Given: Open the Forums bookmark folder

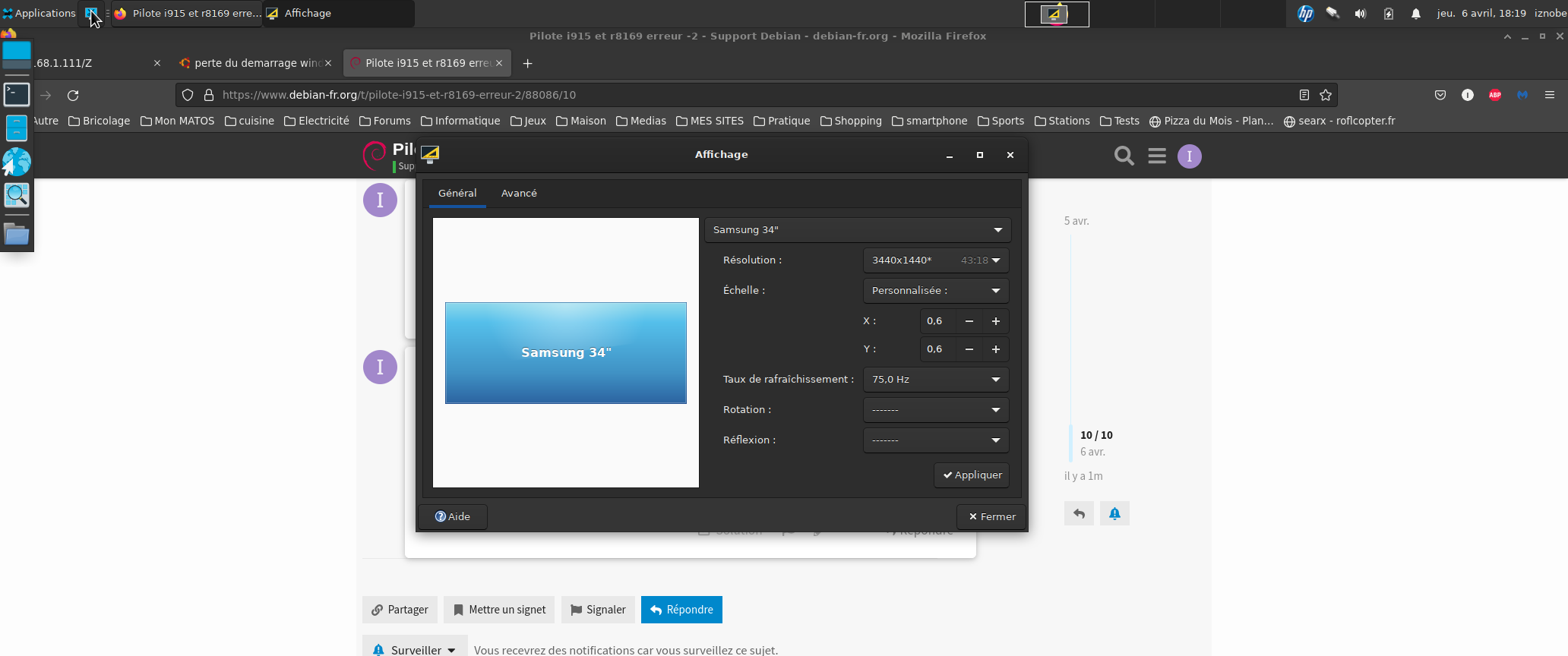Looking at the screenshot, I should click(385, 121).
